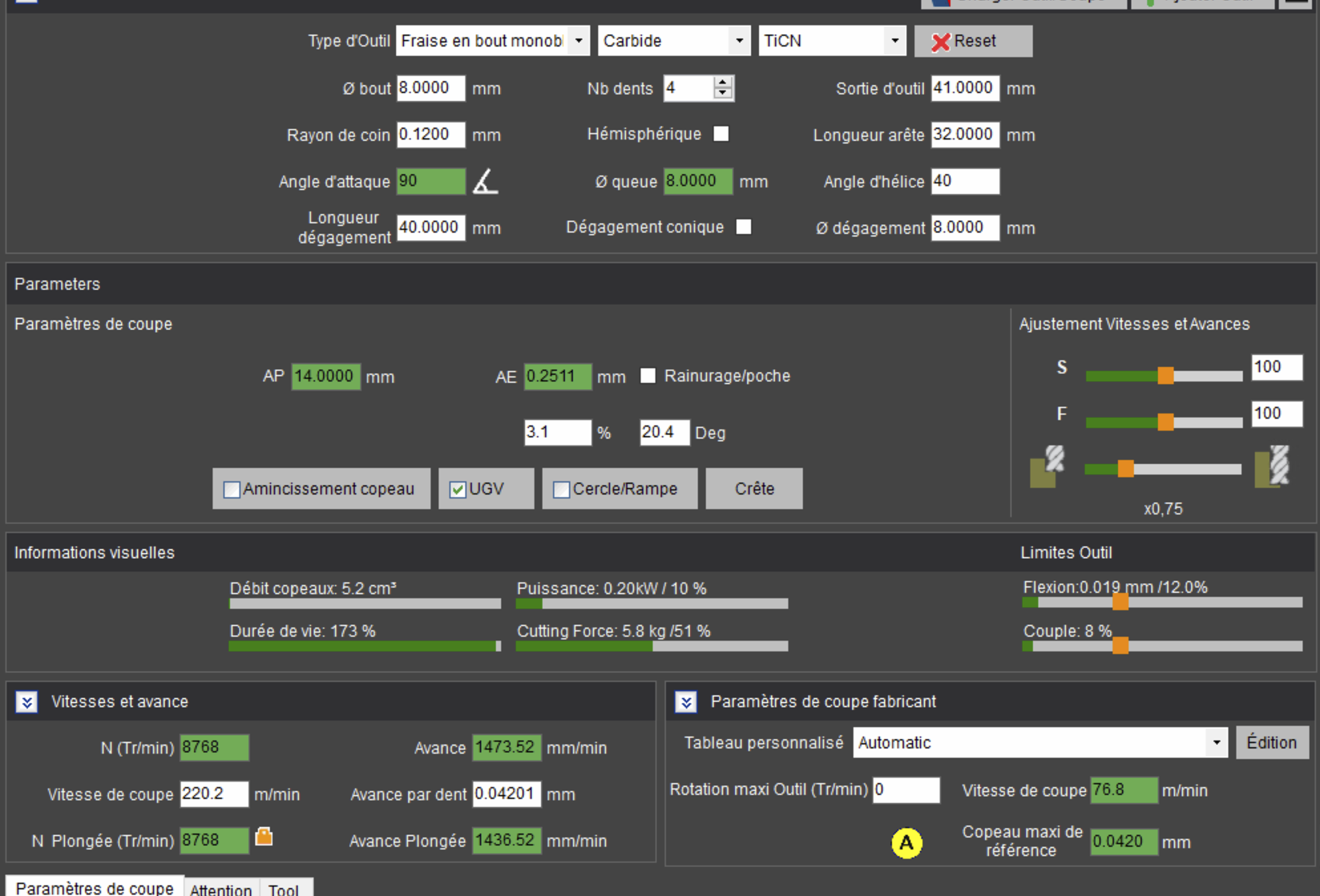Image resolution: width=1320 pixels, height=896 pixels.
Task: Click the angle icon next to Angle d'attaque
Action: (x=485, y=181)
